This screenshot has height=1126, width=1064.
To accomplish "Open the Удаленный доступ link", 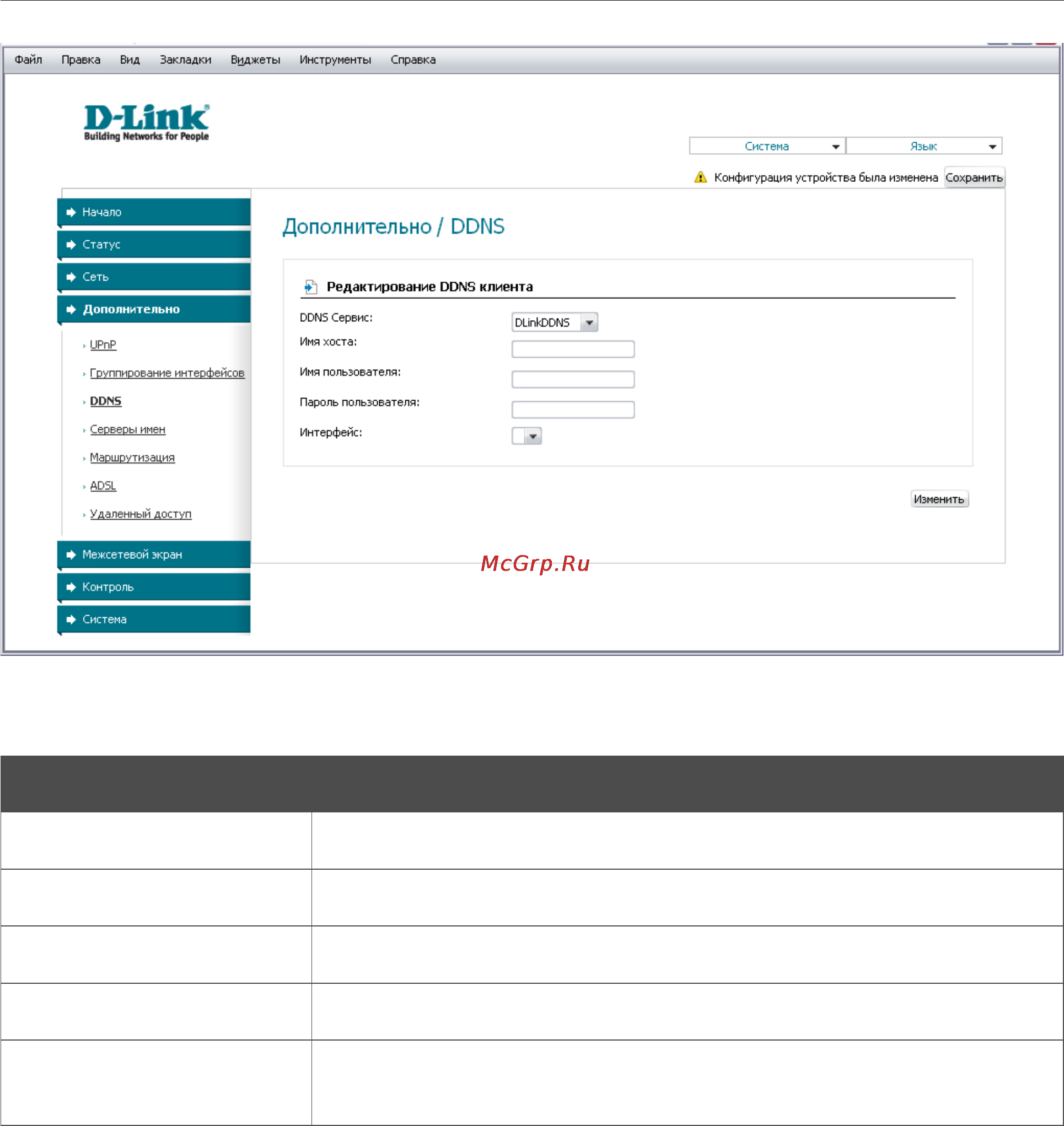I will (x=141, y=514).
